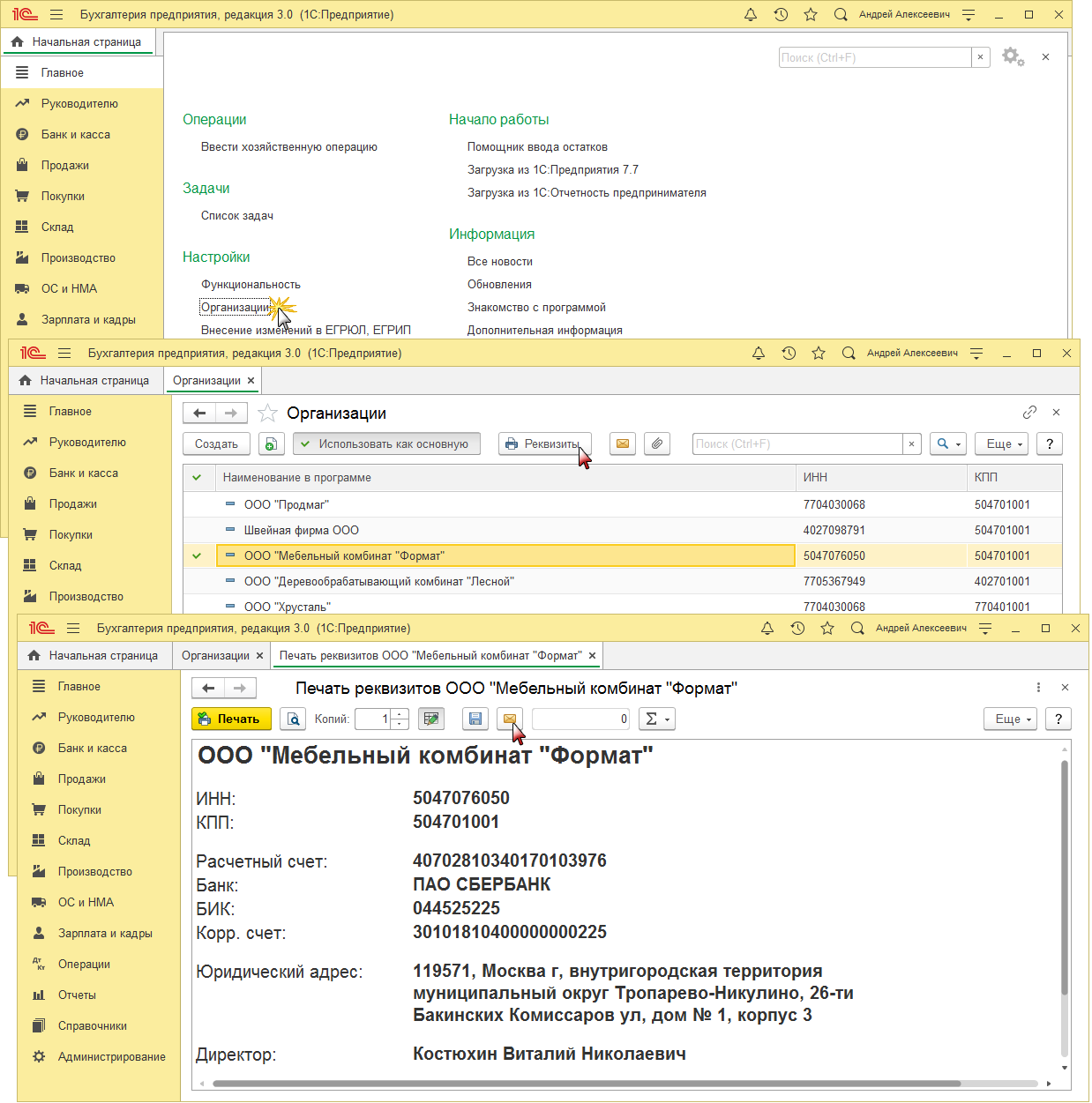The image size is (1092, 1103).
Task: Open ОС и НМА in the front sidebar
Action: coord(86,902)
